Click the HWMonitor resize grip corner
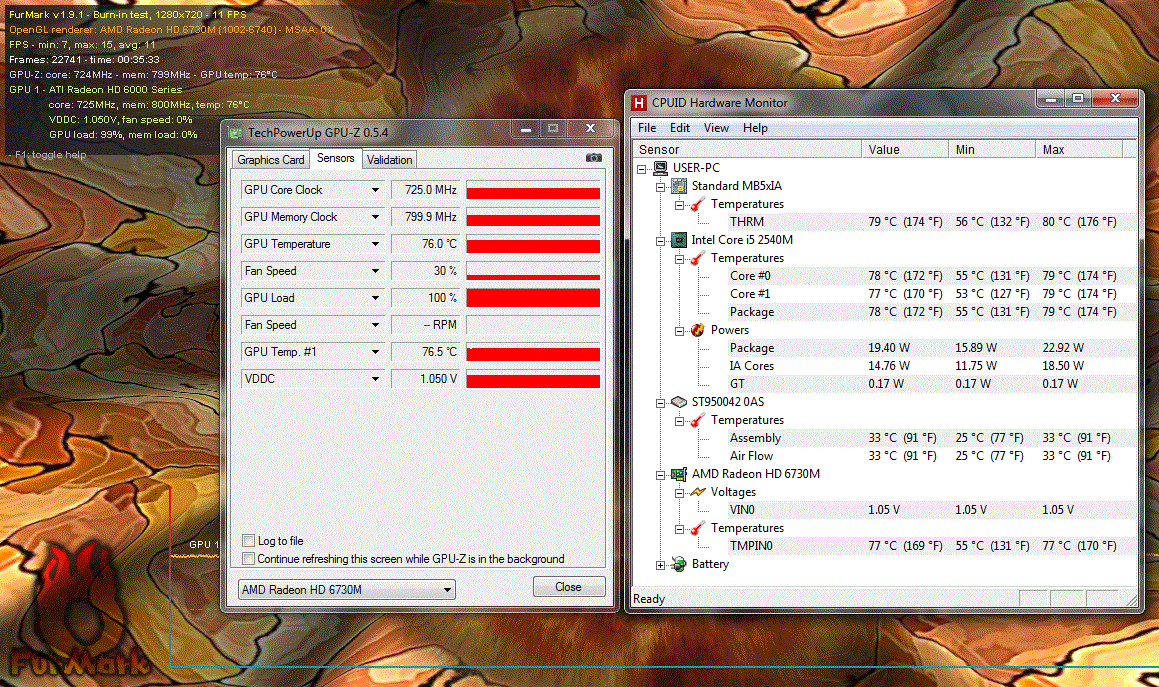The image size is (1159, 687). tap(1132, 600)
